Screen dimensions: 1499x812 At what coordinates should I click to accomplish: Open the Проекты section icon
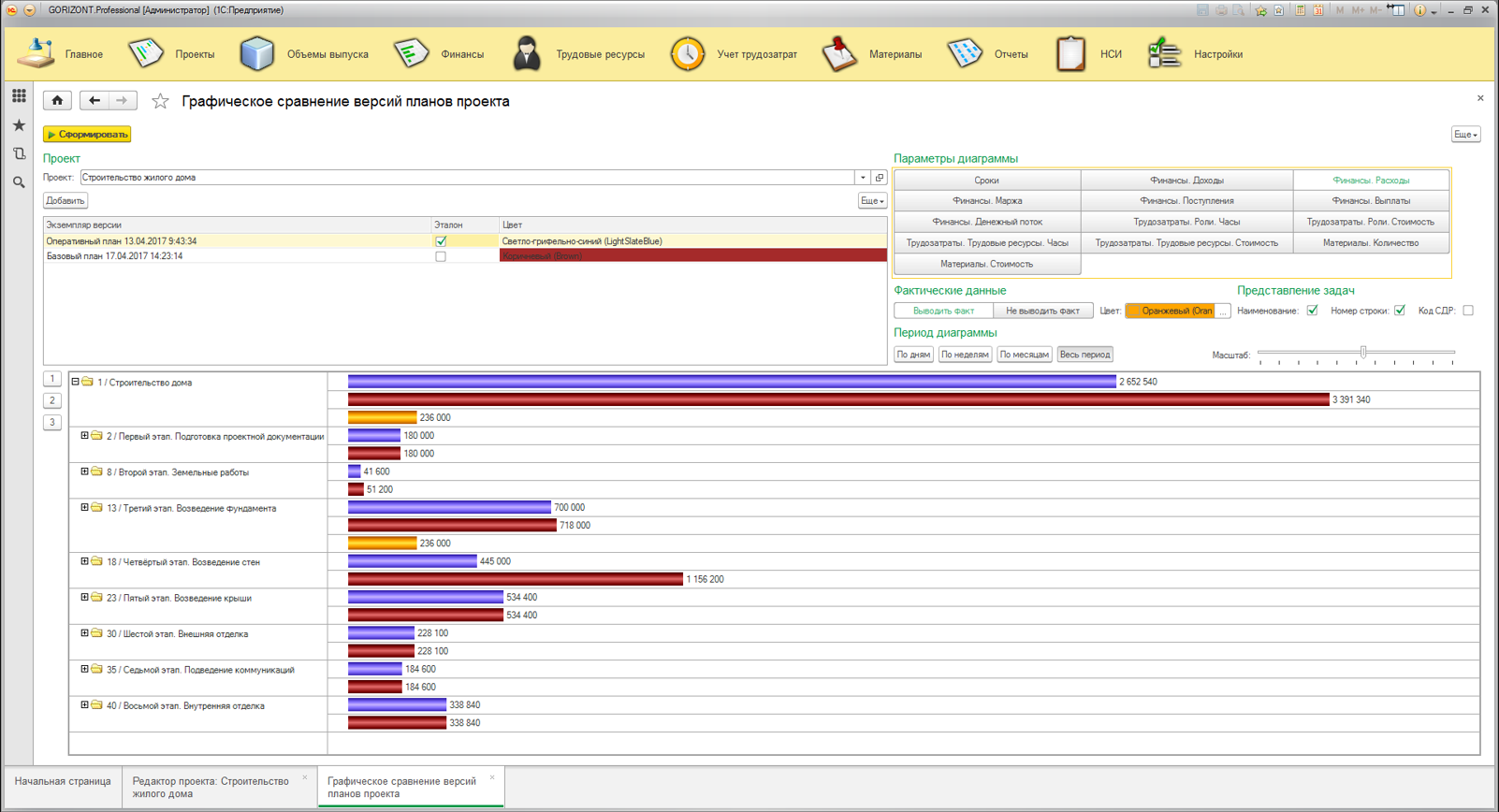146,54
